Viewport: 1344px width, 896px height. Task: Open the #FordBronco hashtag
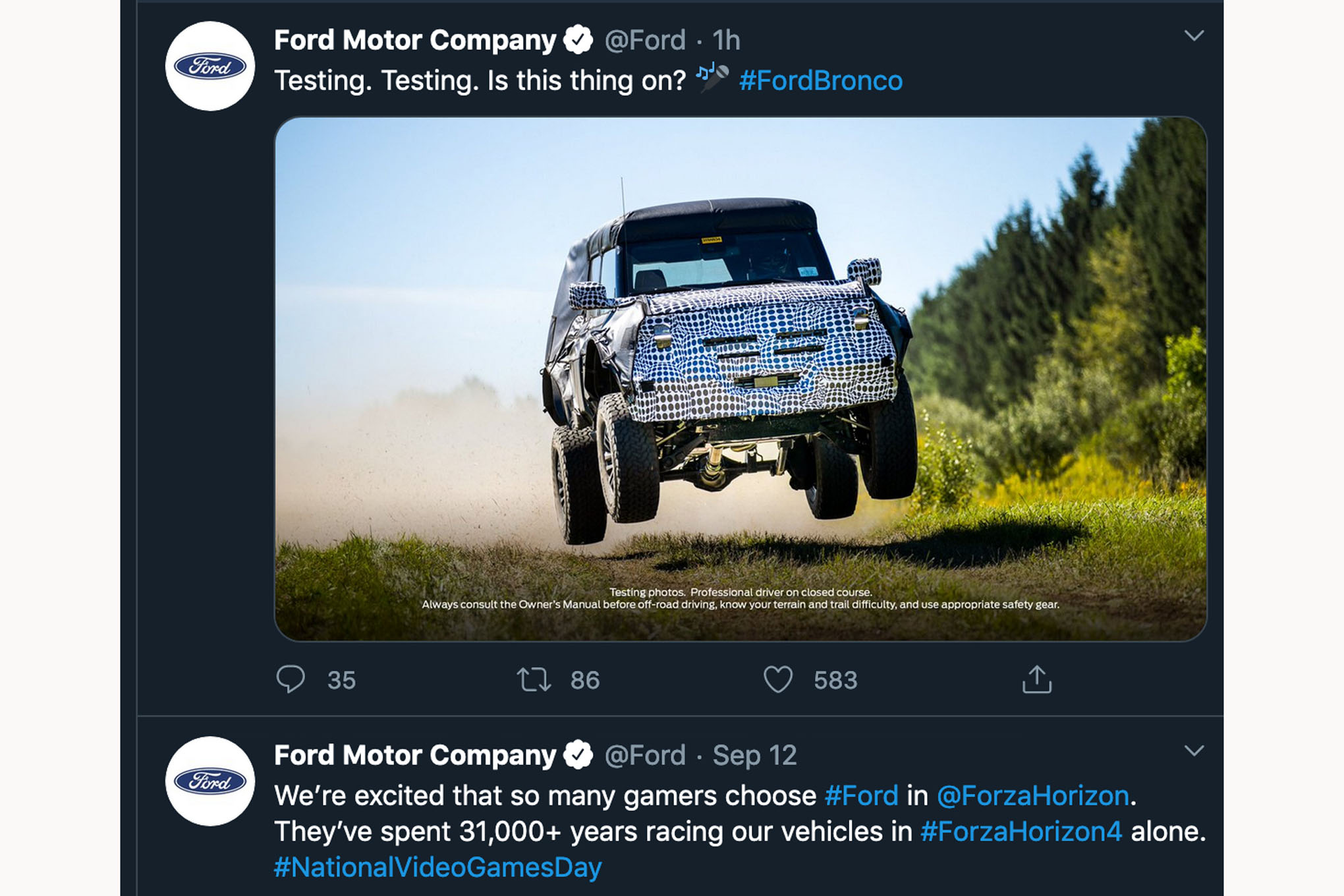[820, 81]
